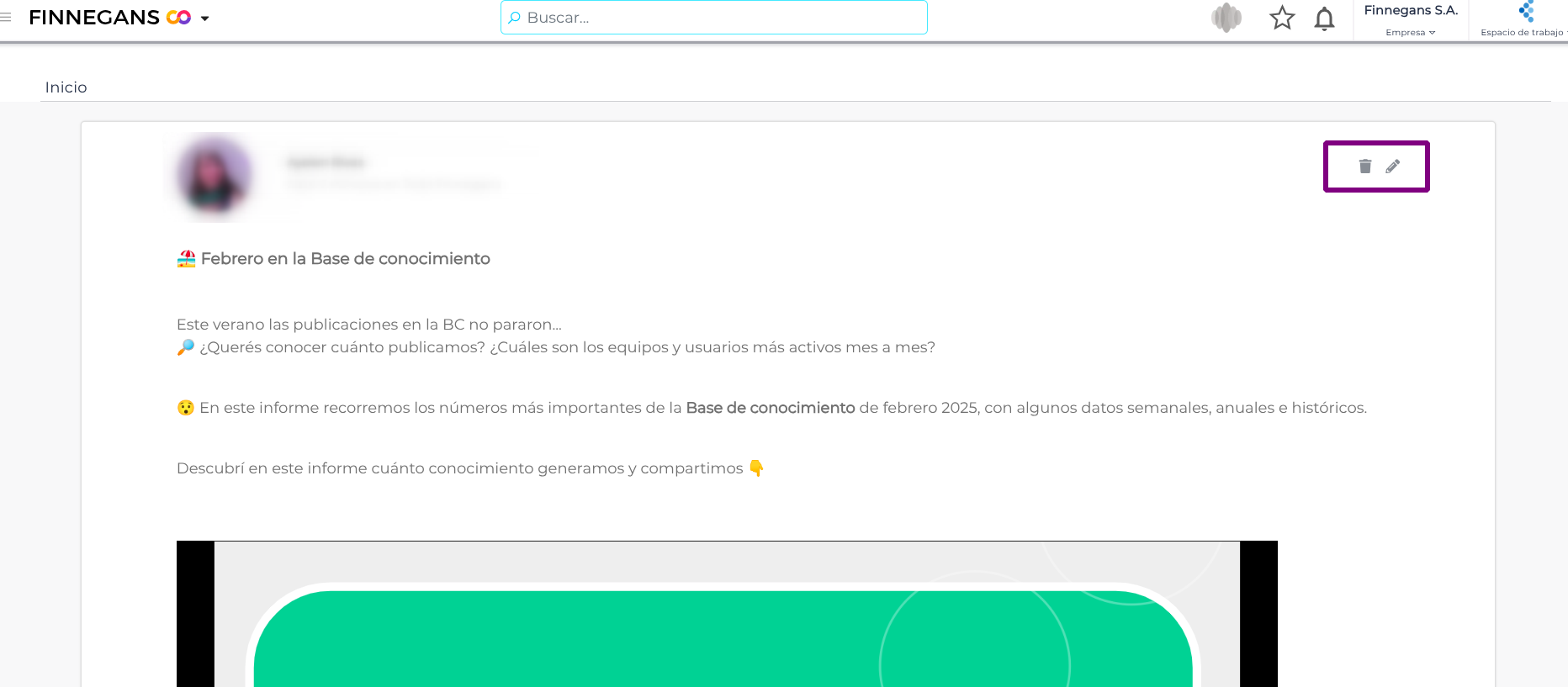1568x687 pixels.
Task: Click the magnifier icon in search box
Action: 514,18
